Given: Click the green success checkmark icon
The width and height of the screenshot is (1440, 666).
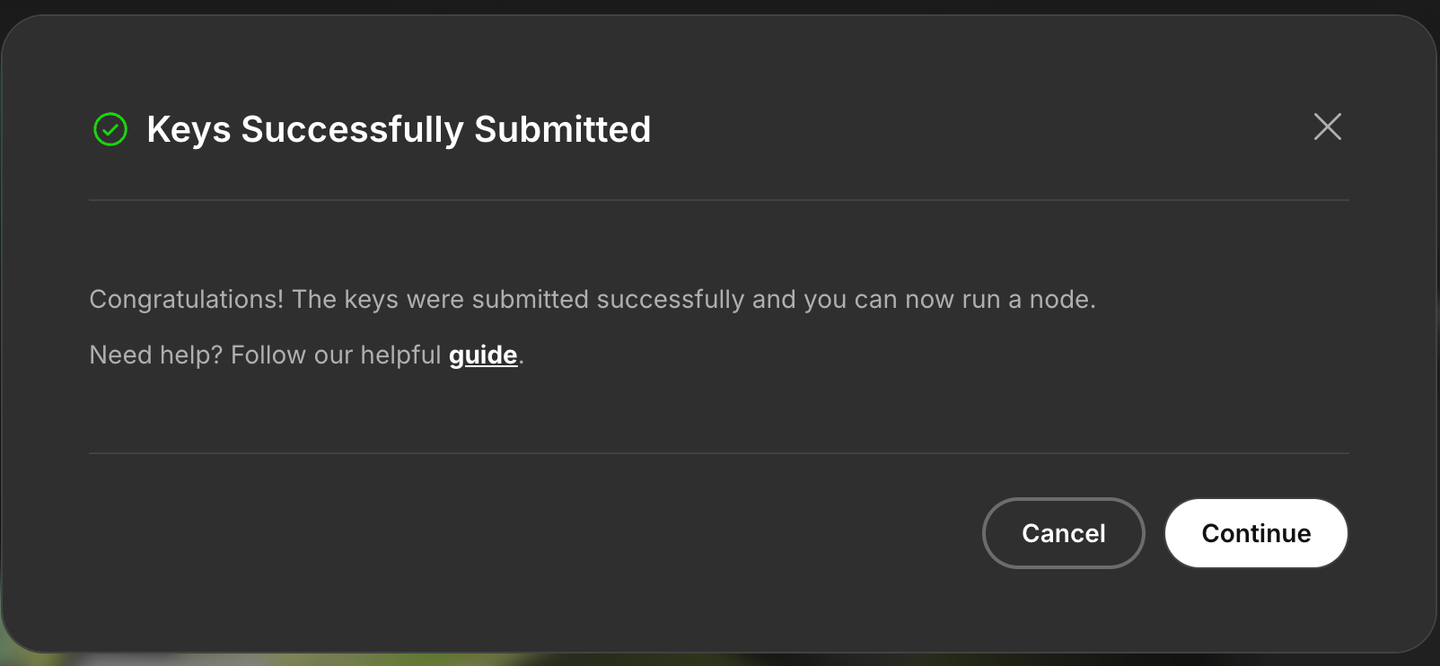Looking at the screenshot, I should [110, 129].
